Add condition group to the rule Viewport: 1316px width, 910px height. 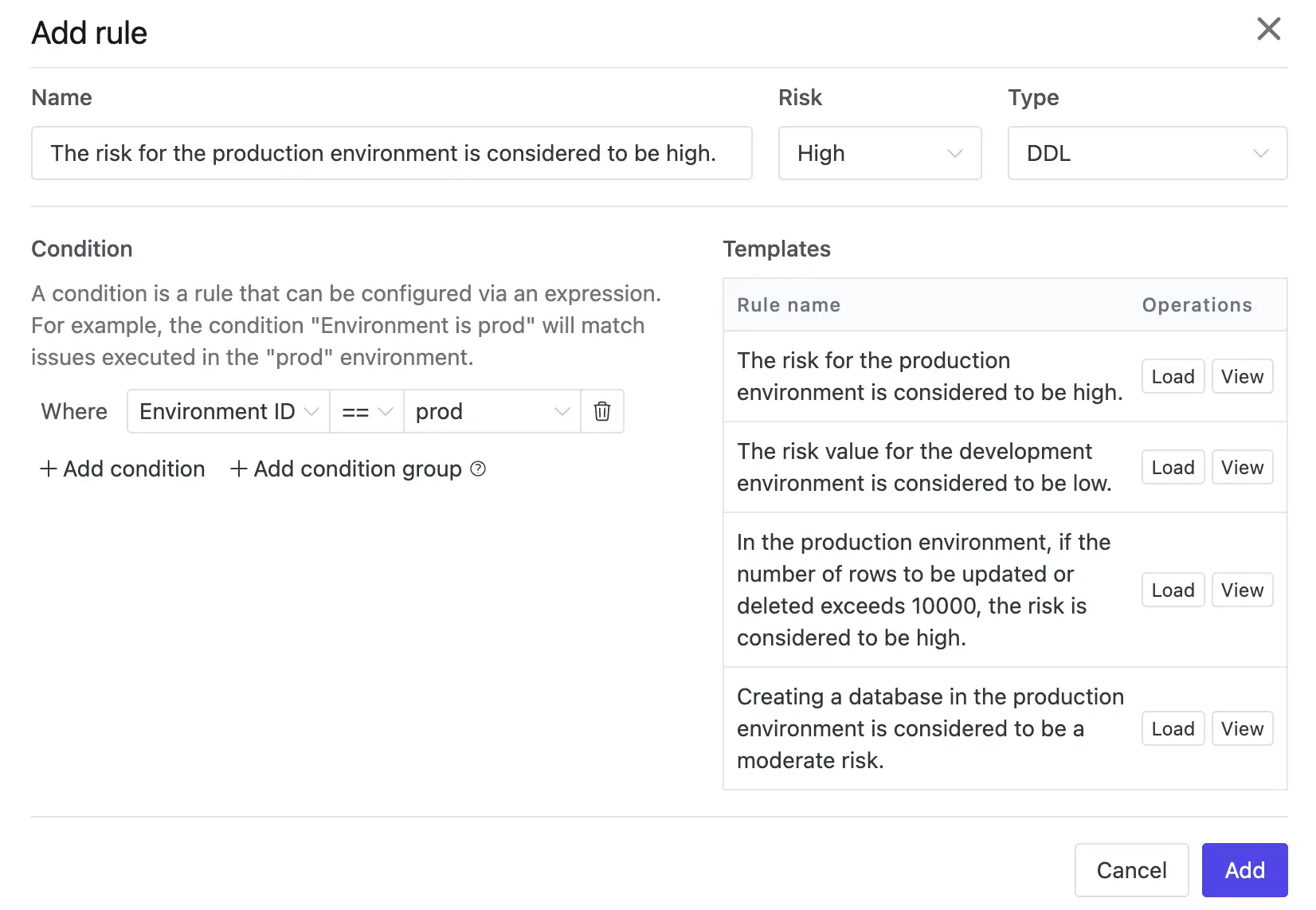coord(347,469)
